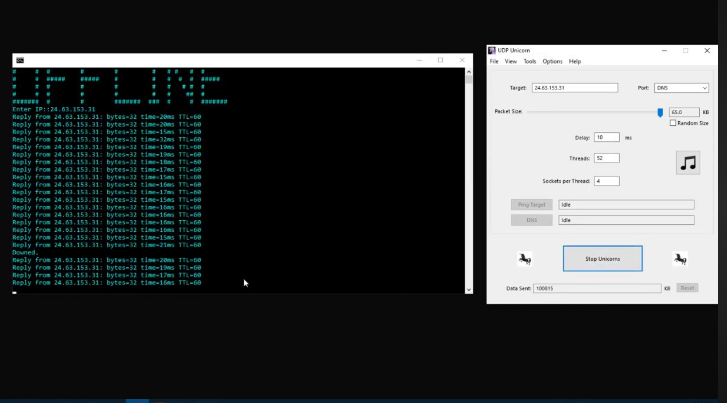
Task: Open the Port dropdown showing DNS
Action: click(x=681, y=88)
